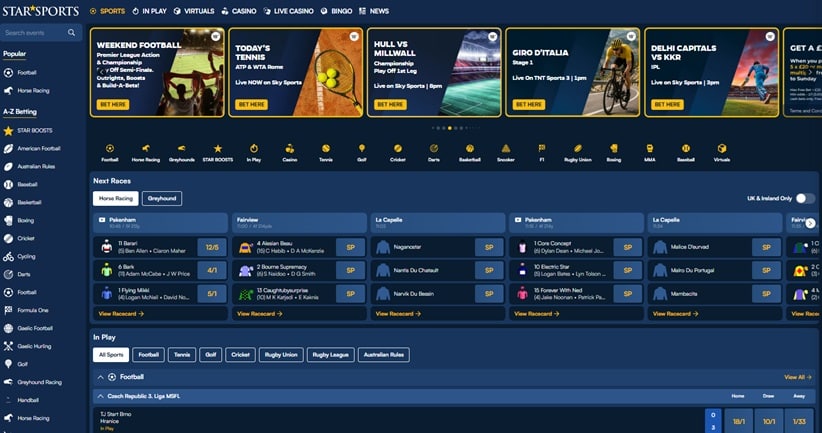822x433 pixels.
Task: Open Greyhounds from the sports icon row
Action: point(181,153)
